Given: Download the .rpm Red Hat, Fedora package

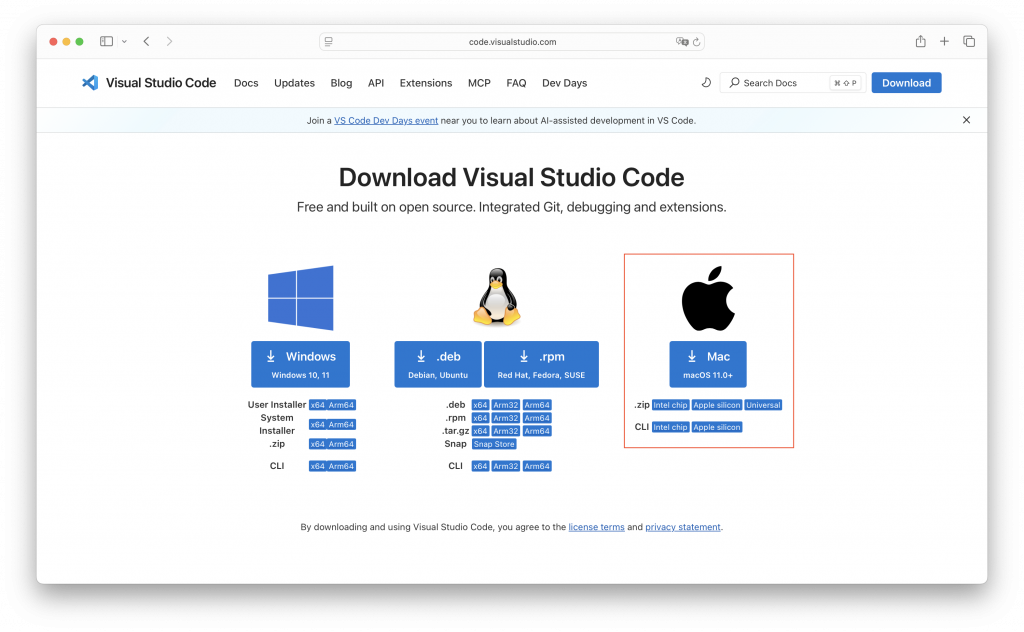Looking at the screenshot, I should 541,364.
